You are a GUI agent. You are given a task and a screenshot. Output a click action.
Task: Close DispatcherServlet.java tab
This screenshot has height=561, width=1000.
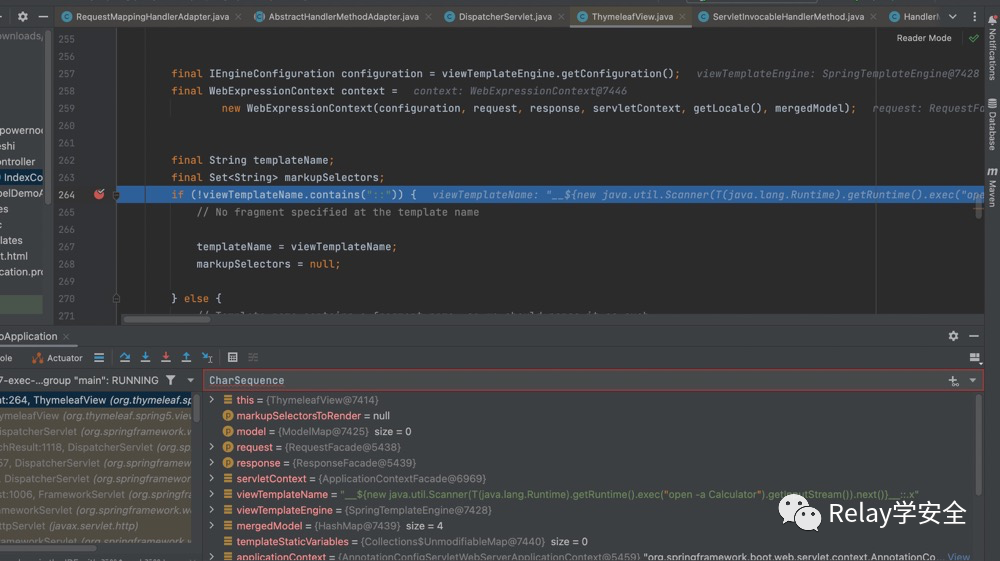click(x=561, y=17)
